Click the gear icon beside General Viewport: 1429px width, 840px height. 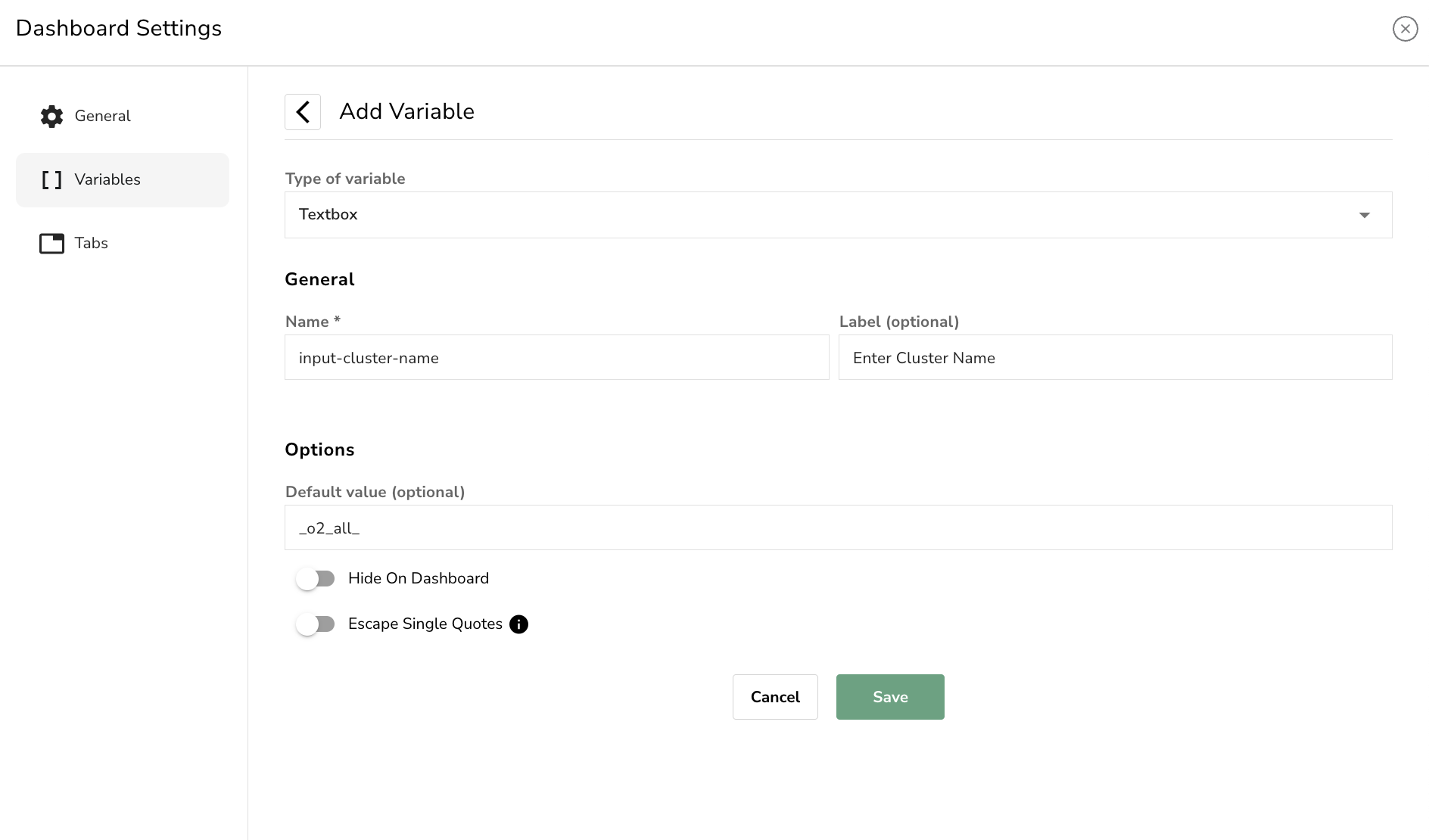coord(51,116)
